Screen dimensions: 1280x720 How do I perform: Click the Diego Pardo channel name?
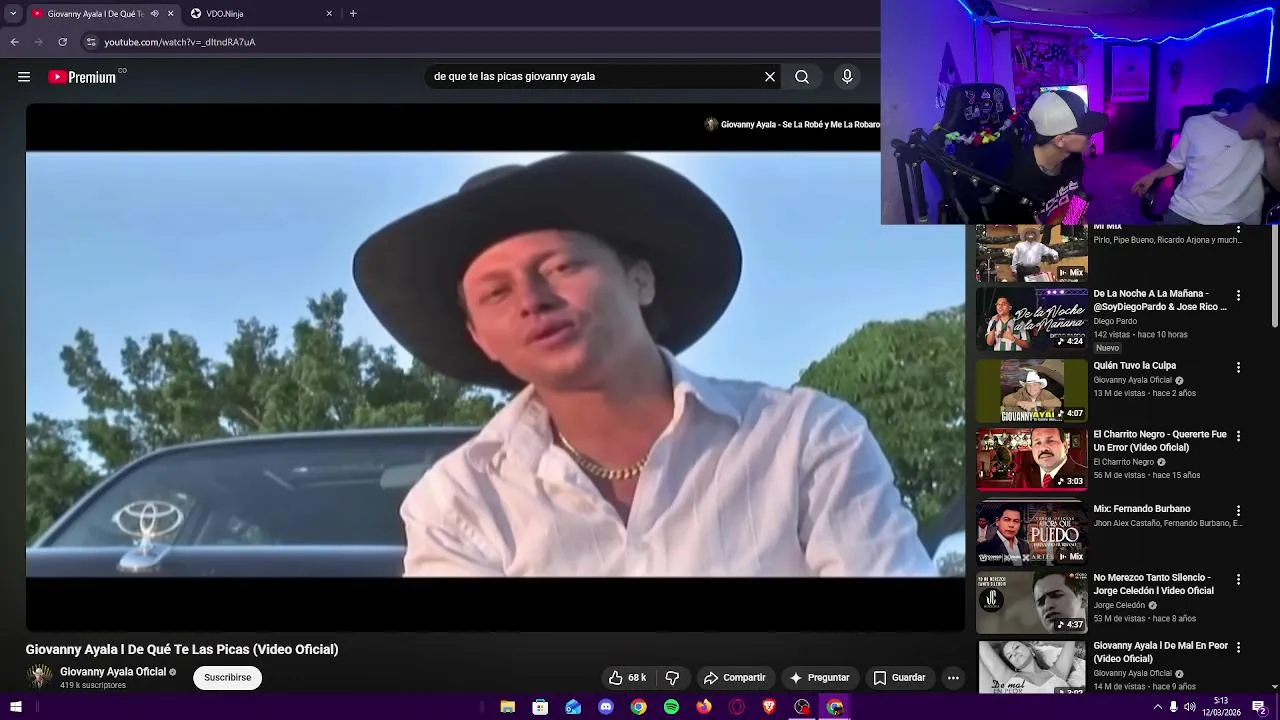click(1115, 321)
